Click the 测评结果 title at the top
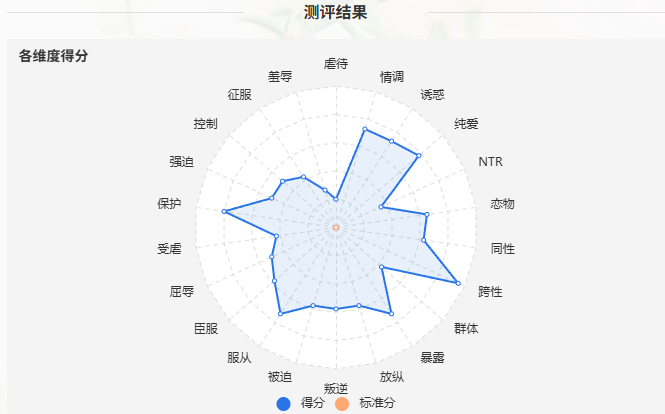This screenshot has height=414, width=665. 335,12
